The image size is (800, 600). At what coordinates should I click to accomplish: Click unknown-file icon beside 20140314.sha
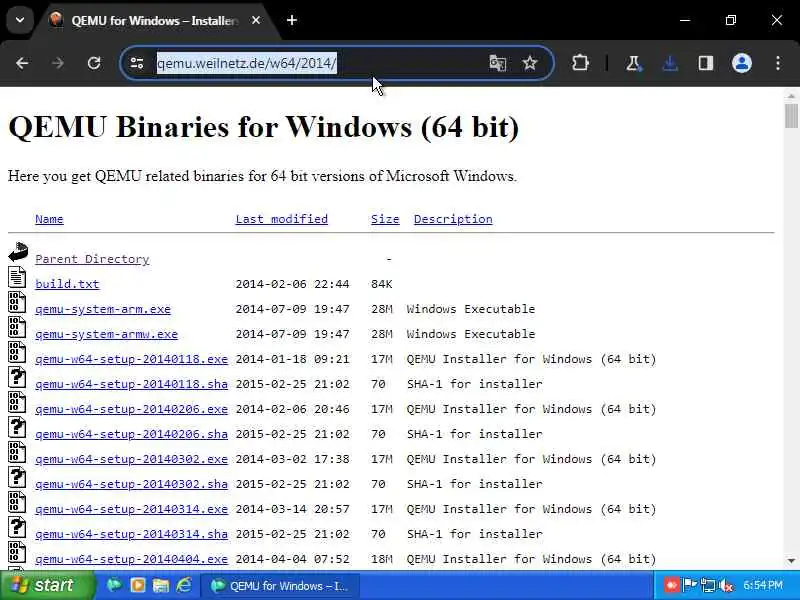(x=17, y=527)
